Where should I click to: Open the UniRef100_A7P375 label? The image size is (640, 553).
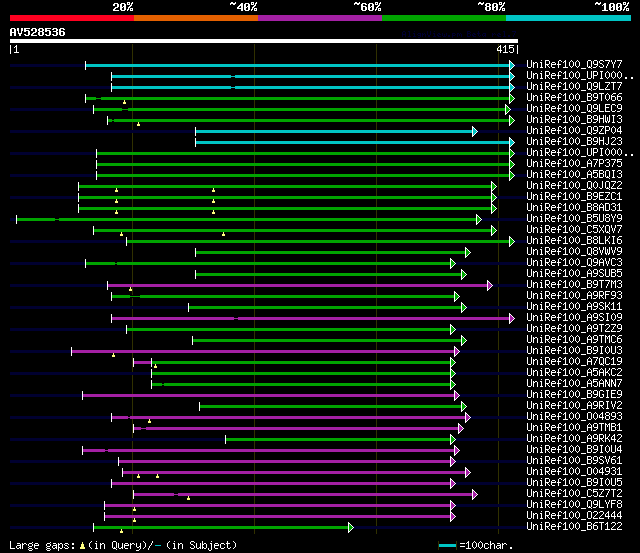[x=574, y=164]
